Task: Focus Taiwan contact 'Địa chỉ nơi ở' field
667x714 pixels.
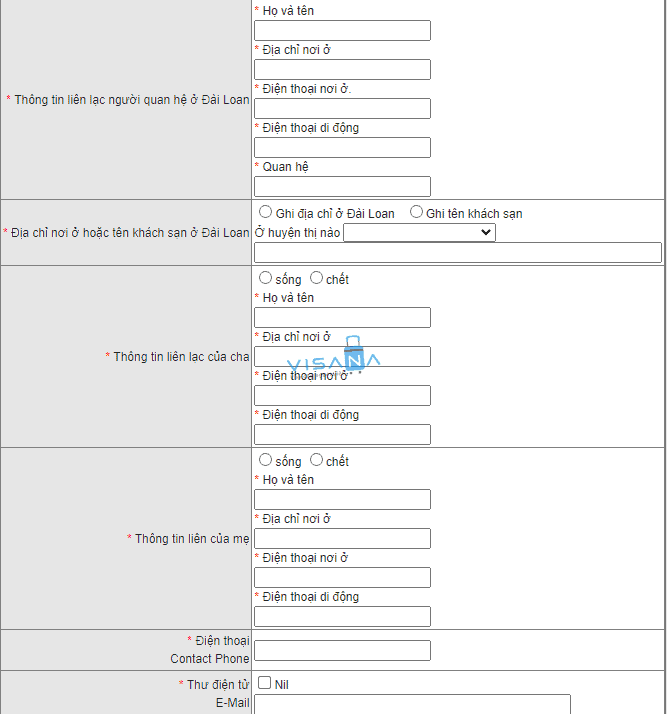Action: point(342,70)
